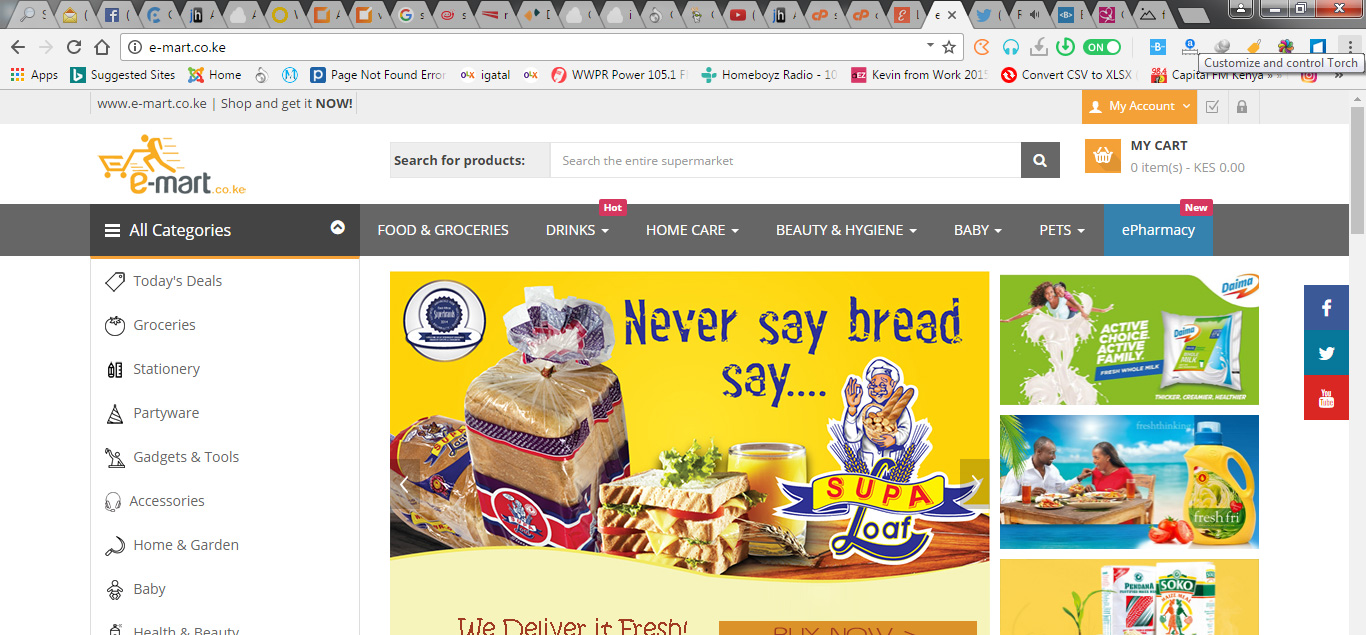Click the magnifier search button

point(1040,160)
